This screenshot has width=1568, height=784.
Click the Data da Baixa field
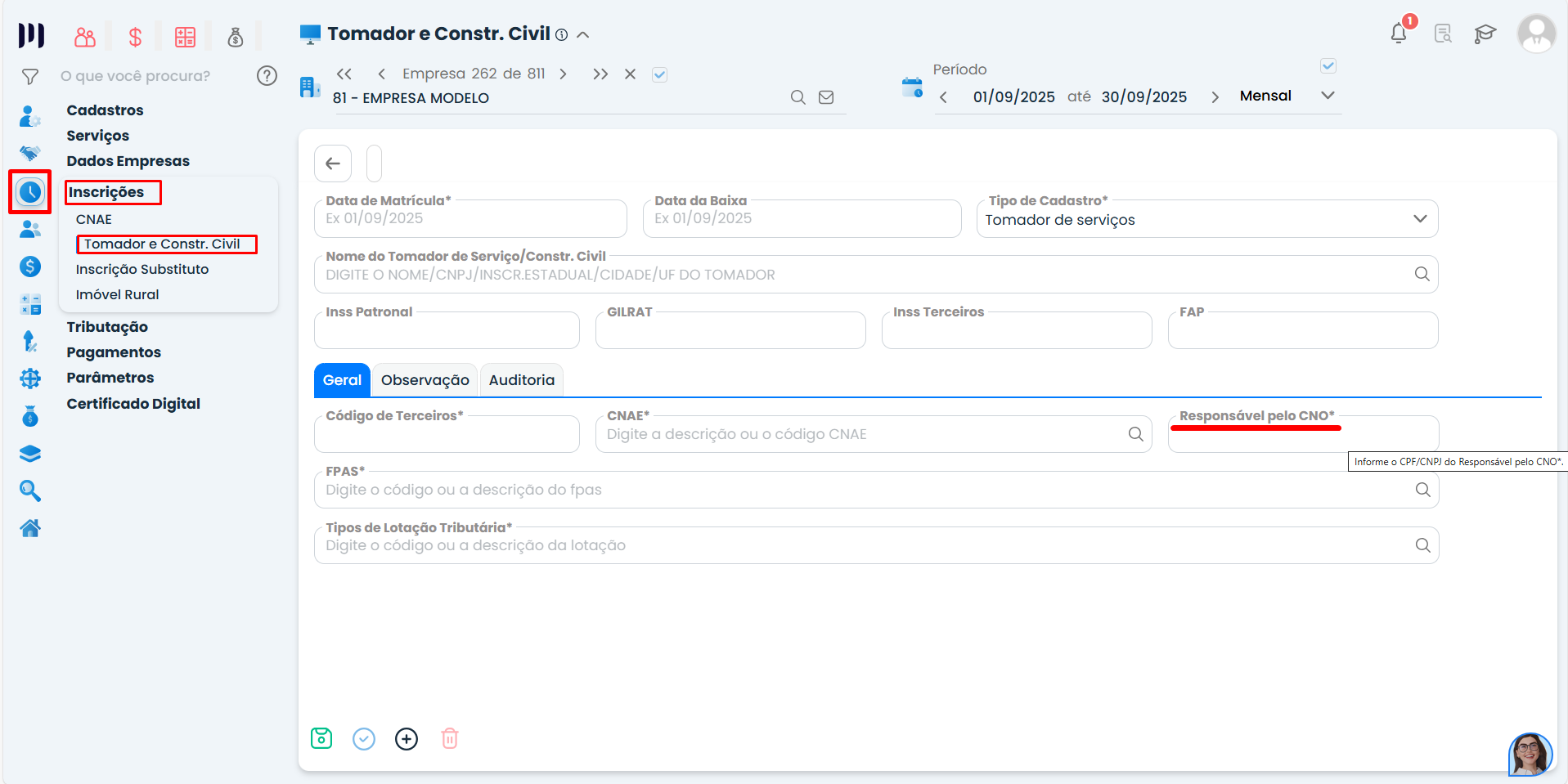(x=802, y=219)
